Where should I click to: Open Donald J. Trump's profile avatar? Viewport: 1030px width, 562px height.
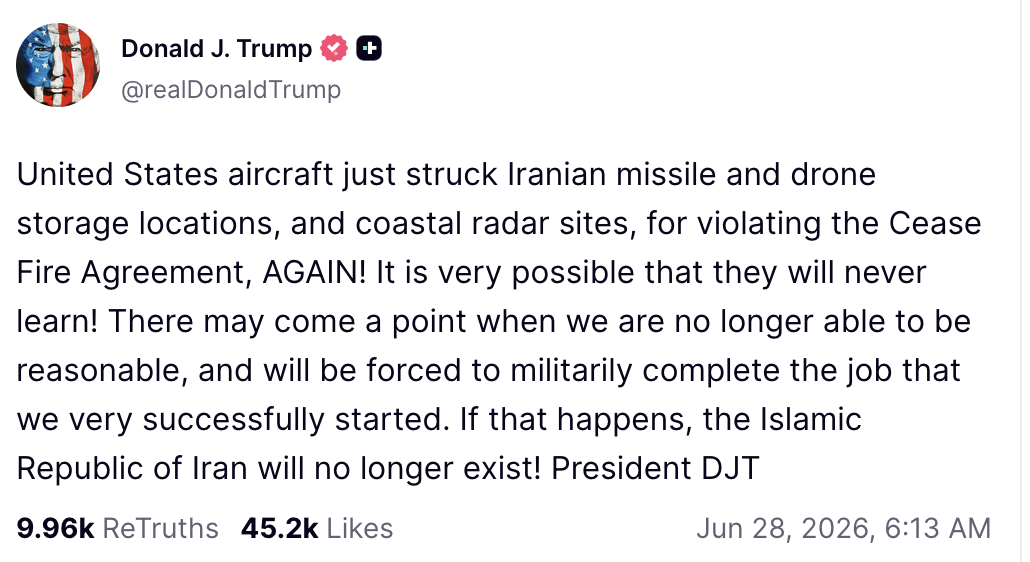pyautogui.click(x=58, y=65)
